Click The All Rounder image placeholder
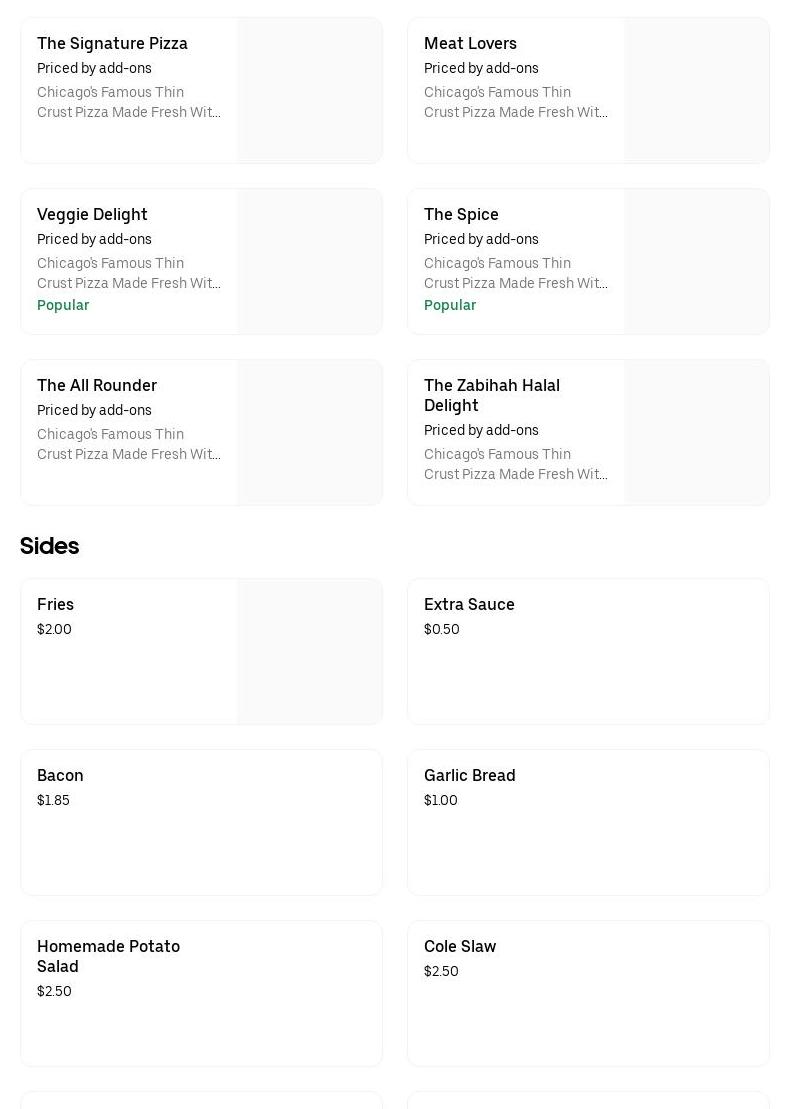Screen dimensions: 804x1109 point(309,433)
